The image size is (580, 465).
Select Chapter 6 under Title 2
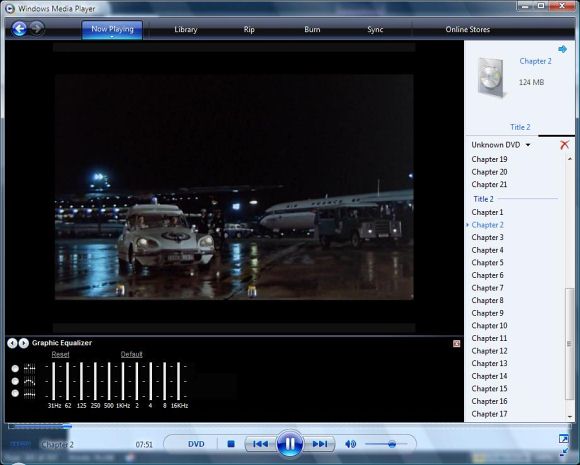487,275
